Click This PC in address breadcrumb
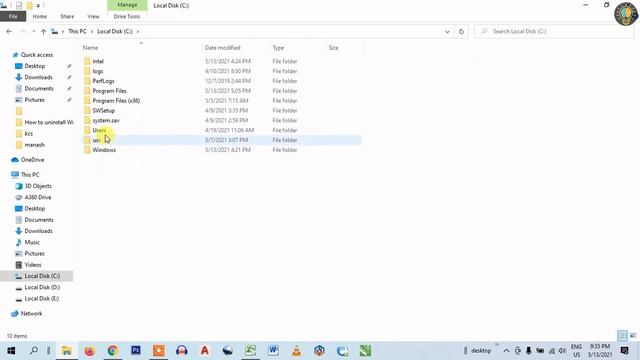 coord(77,31)
